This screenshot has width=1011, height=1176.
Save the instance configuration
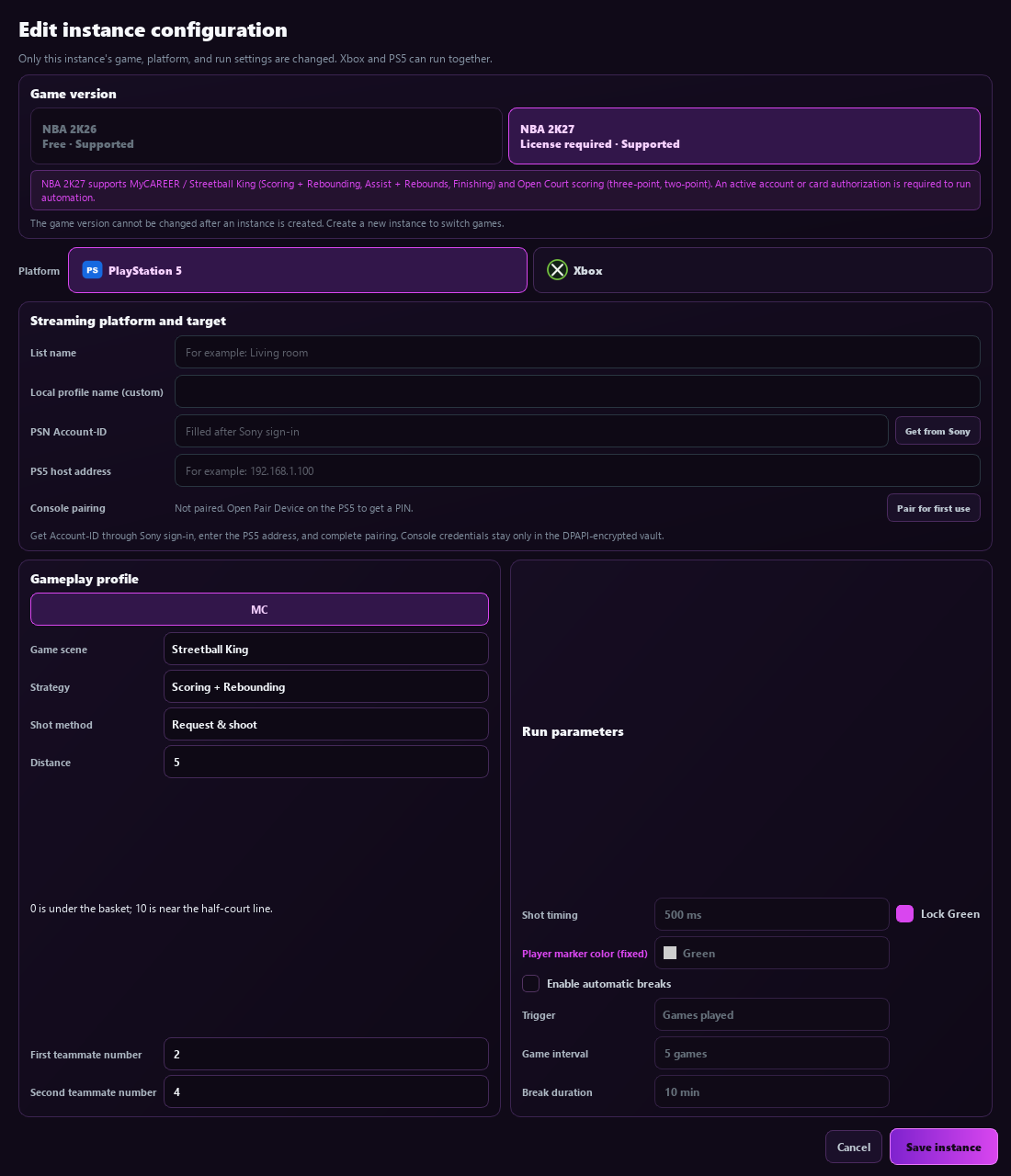944,1147
